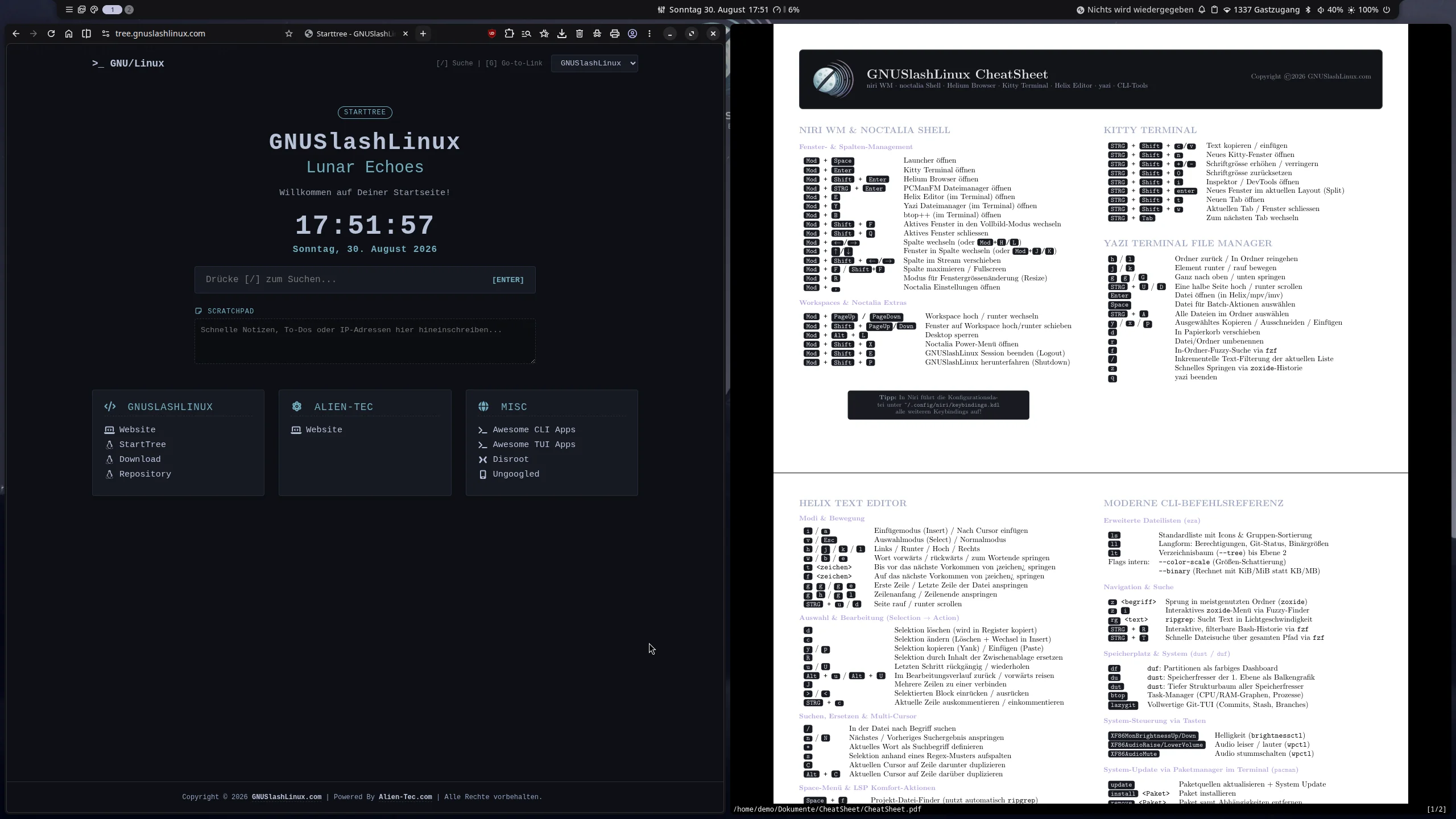This screenshot has width=1456, height=819.
Task: Open the profile avatar icon
Action: coord(632,34)
